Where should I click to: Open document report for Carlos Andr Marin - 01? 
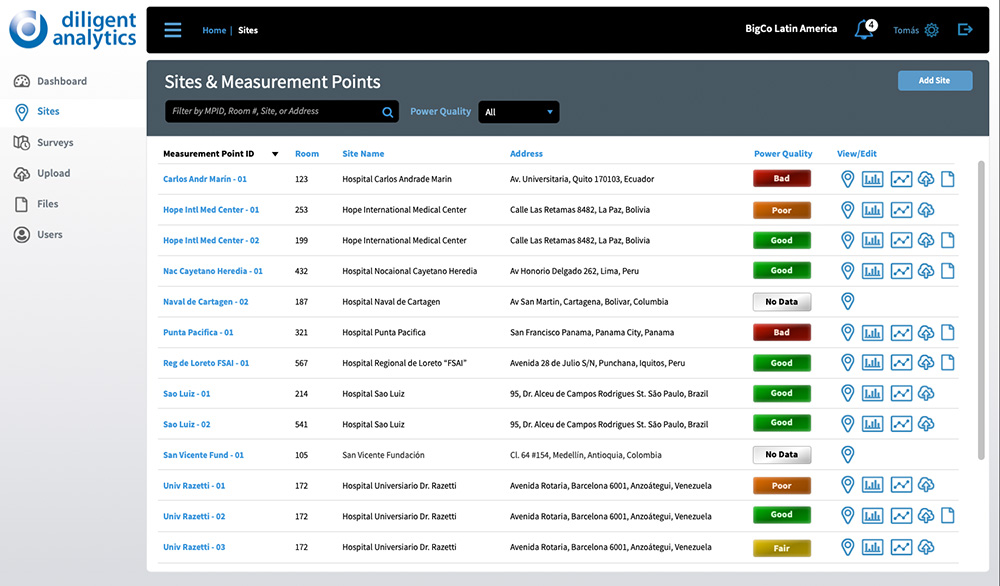point(948,179)
